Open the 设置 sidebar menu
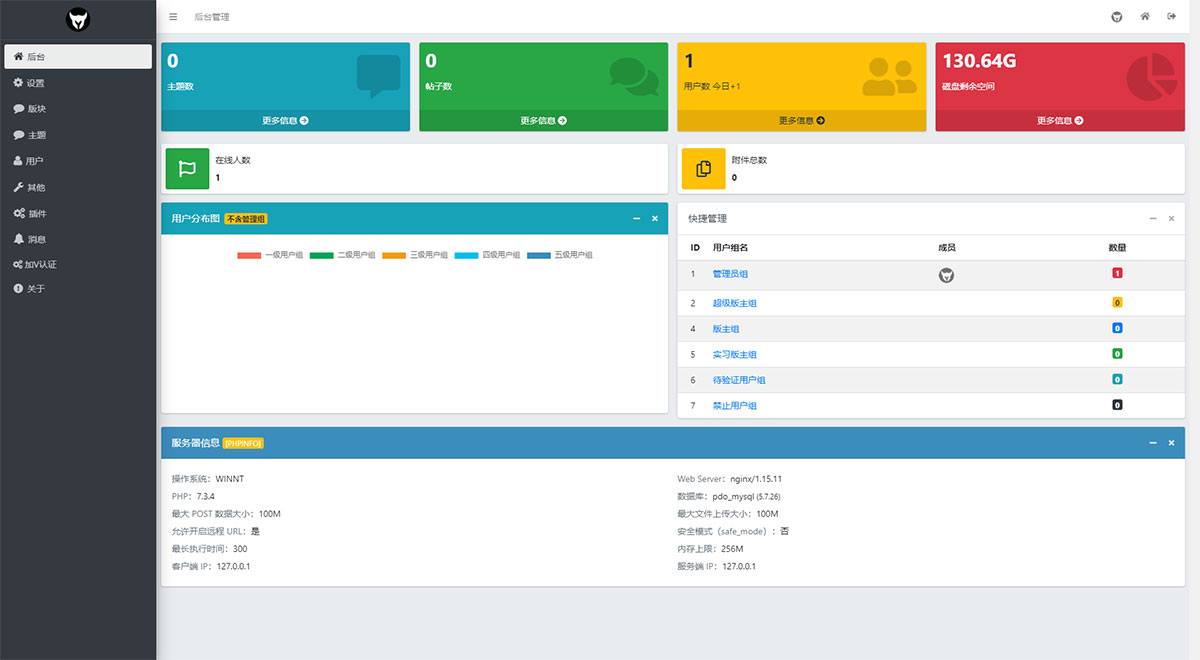Image resolution: width=1200 pixels, height=660 pixels. pos(35,83)
